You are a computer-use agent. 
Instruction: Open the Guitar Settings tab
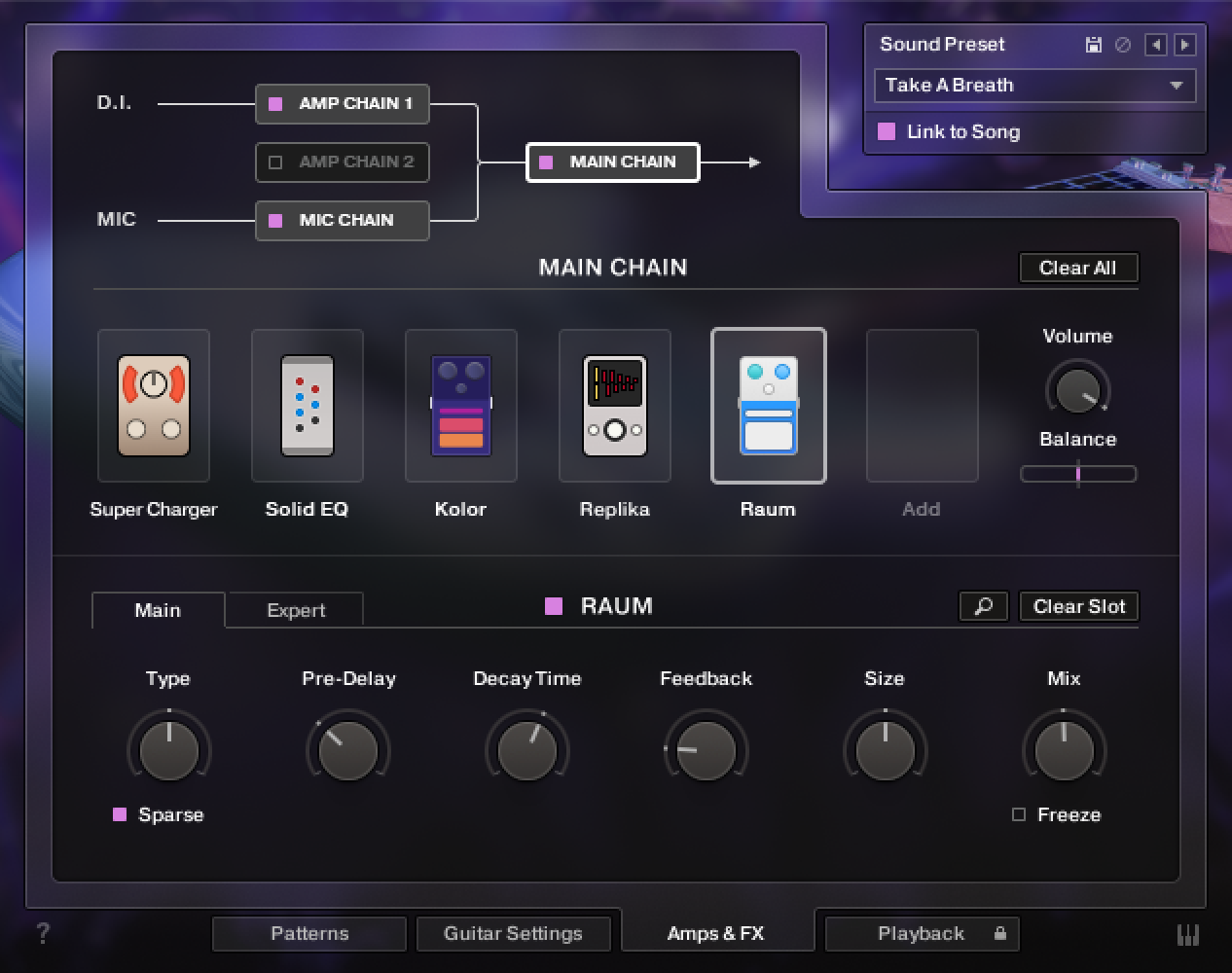point(513,933)
